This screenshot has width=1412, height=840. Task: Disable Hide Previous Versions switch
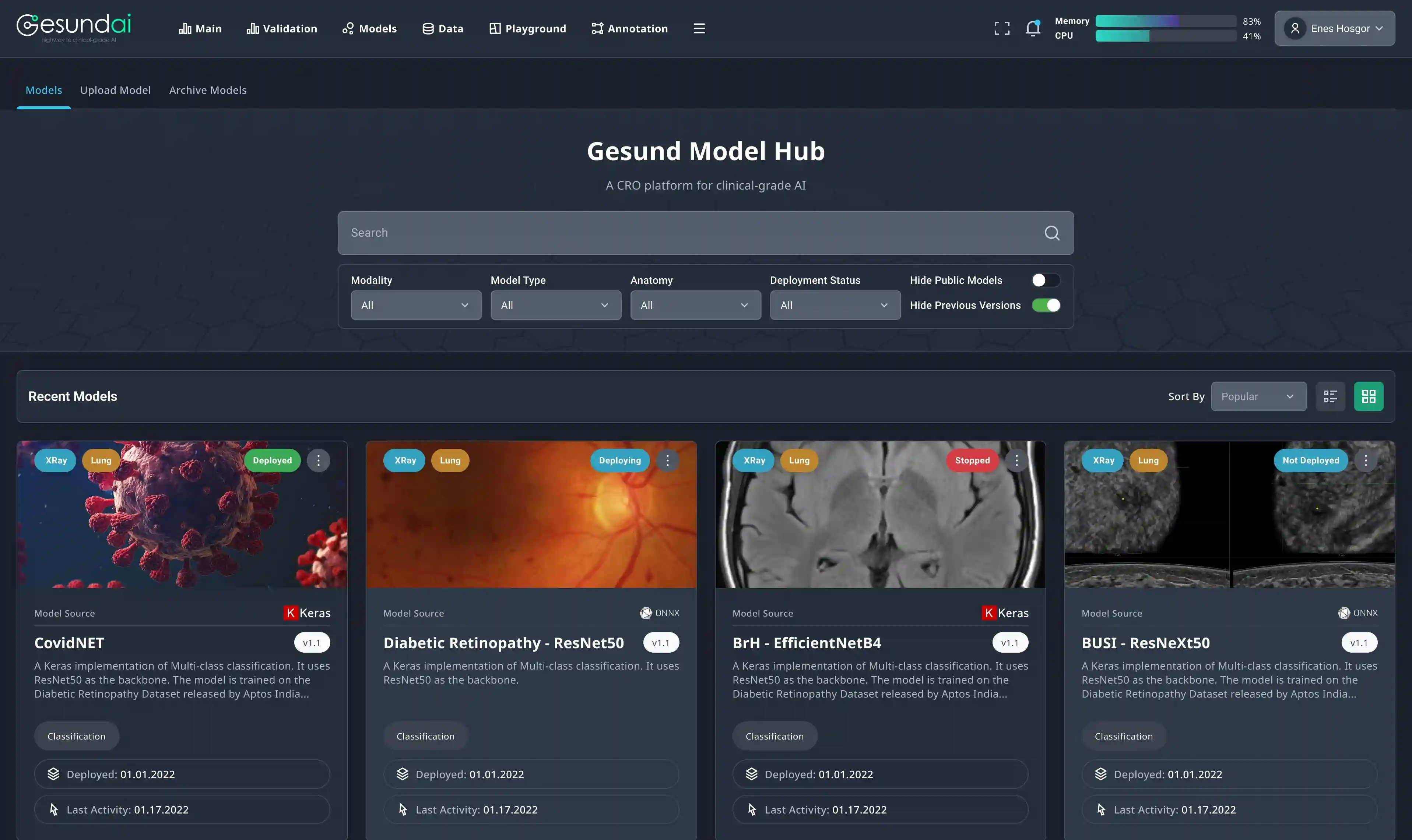click(1045, 305)
